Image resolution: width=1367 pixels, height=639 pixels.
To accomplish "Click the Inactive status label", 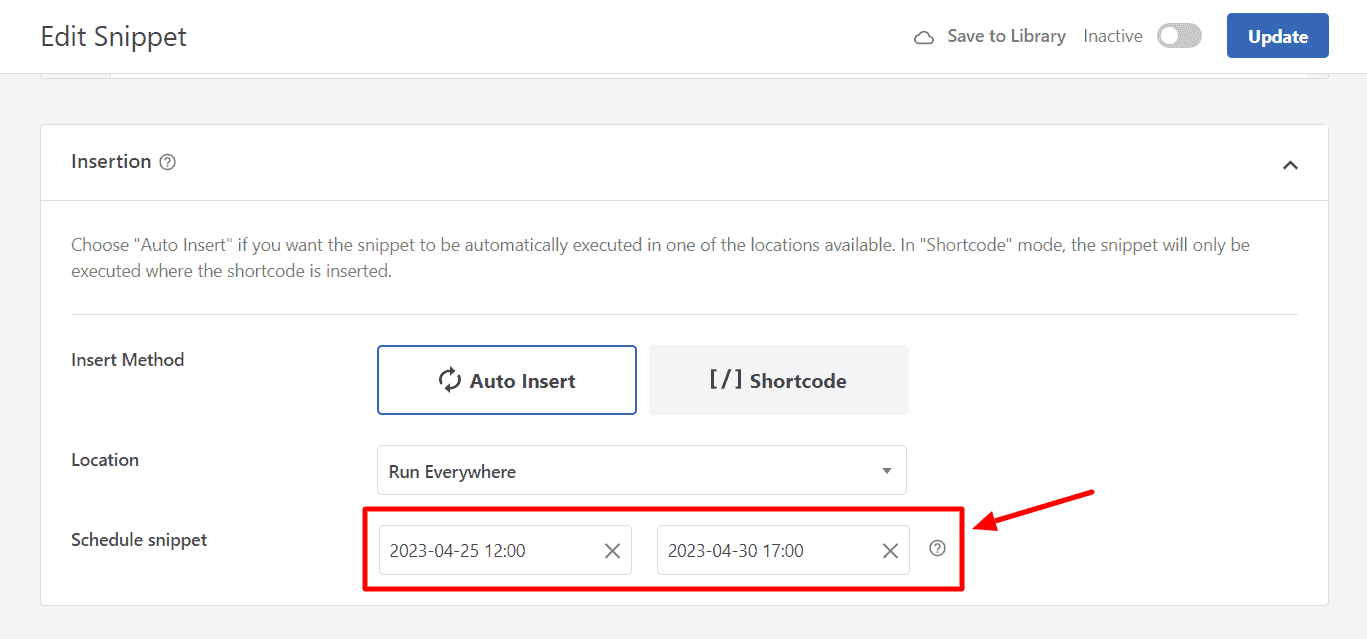I will (1112, 36).
